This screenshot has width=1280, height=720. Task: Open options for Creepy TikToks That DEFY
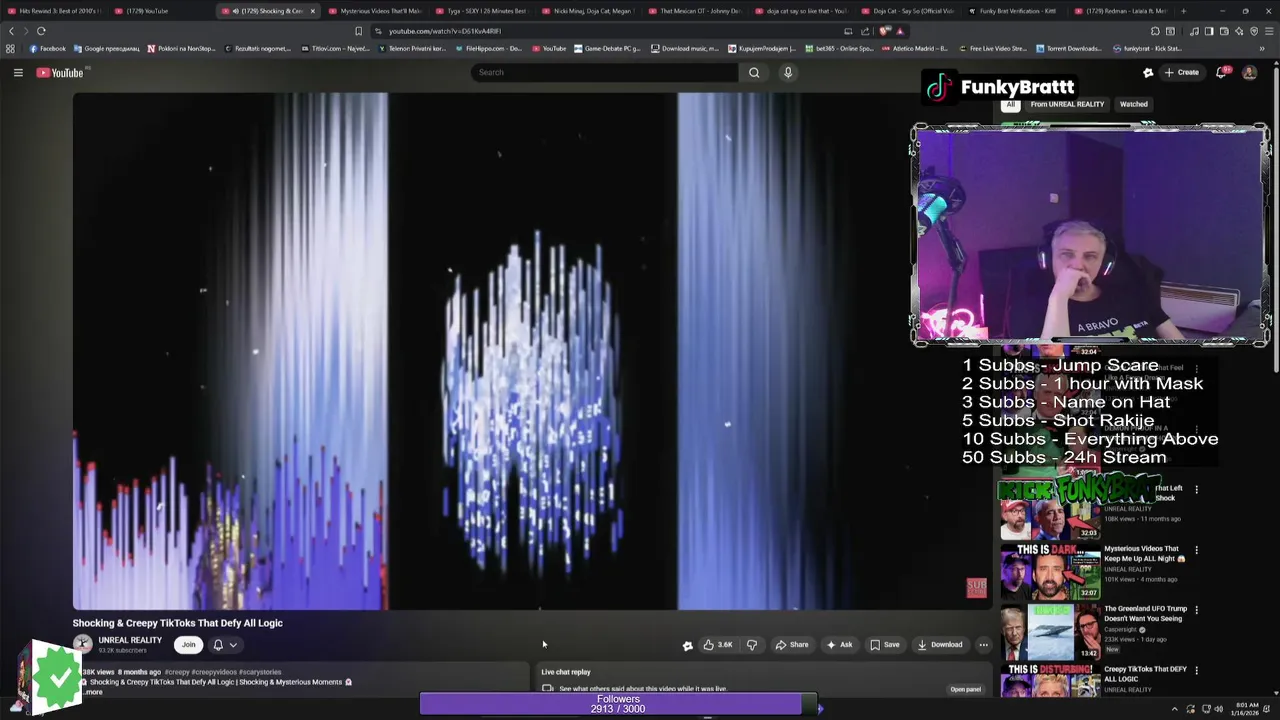1196,669
